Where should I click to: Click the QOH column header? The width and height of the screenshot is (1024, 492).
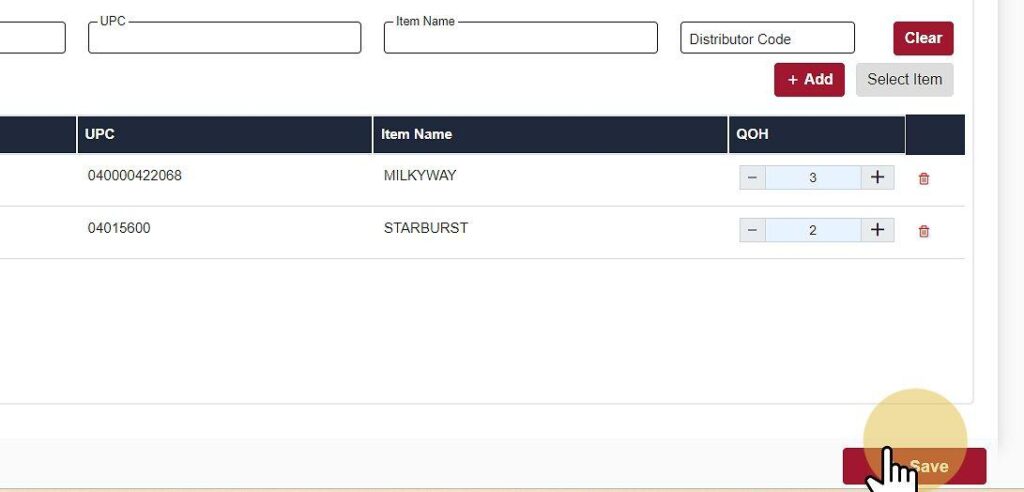pyautogui.click(x=753, y=134)
